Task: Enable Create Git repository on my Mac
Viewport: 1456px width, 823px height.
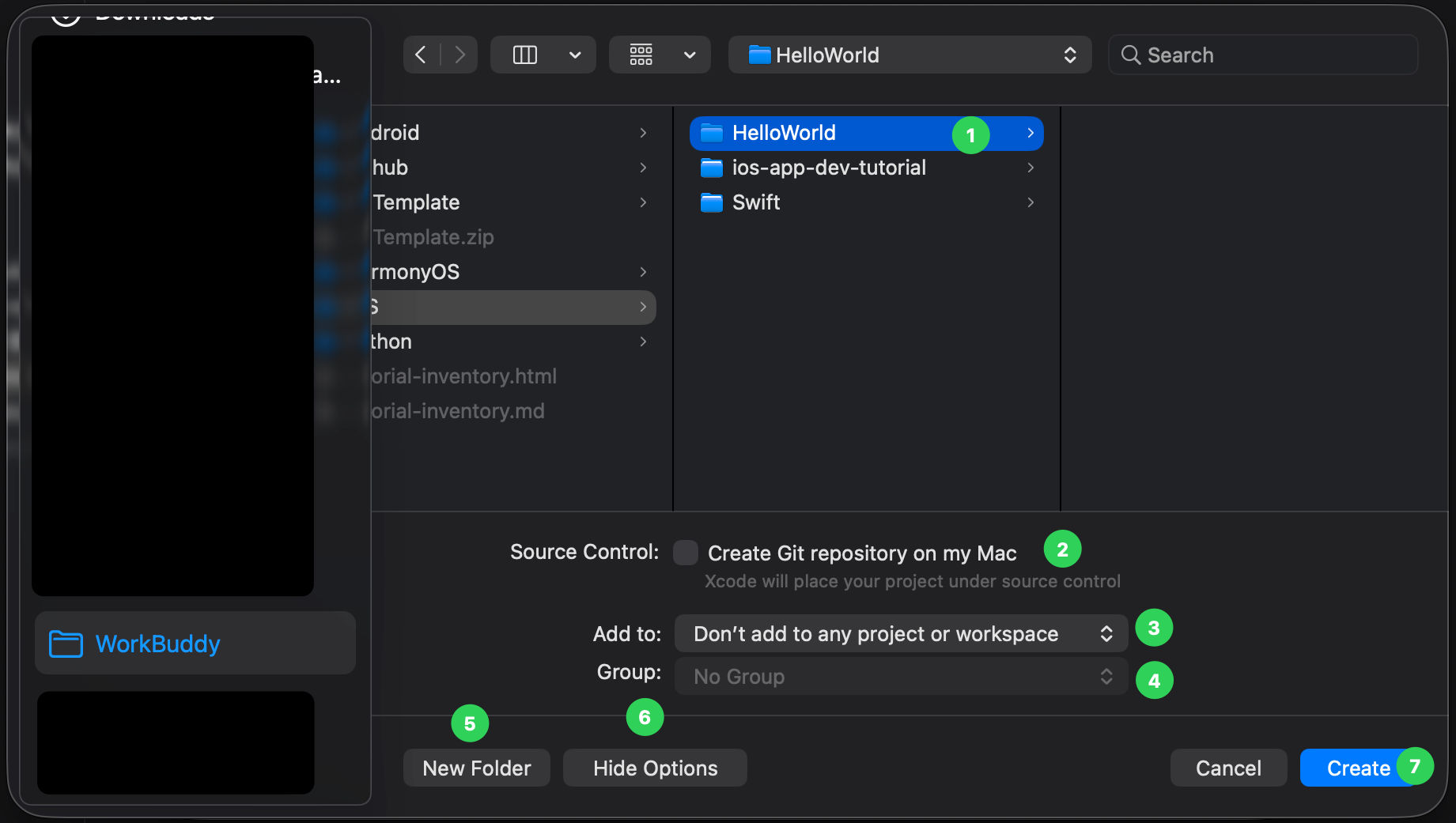Action: [x=686, y=553]
